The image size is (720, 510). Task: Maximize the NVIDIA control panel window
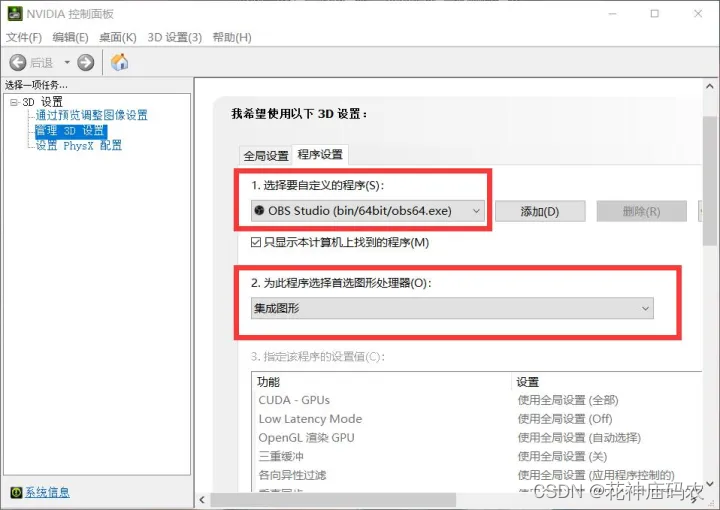(x=655, y=13)
